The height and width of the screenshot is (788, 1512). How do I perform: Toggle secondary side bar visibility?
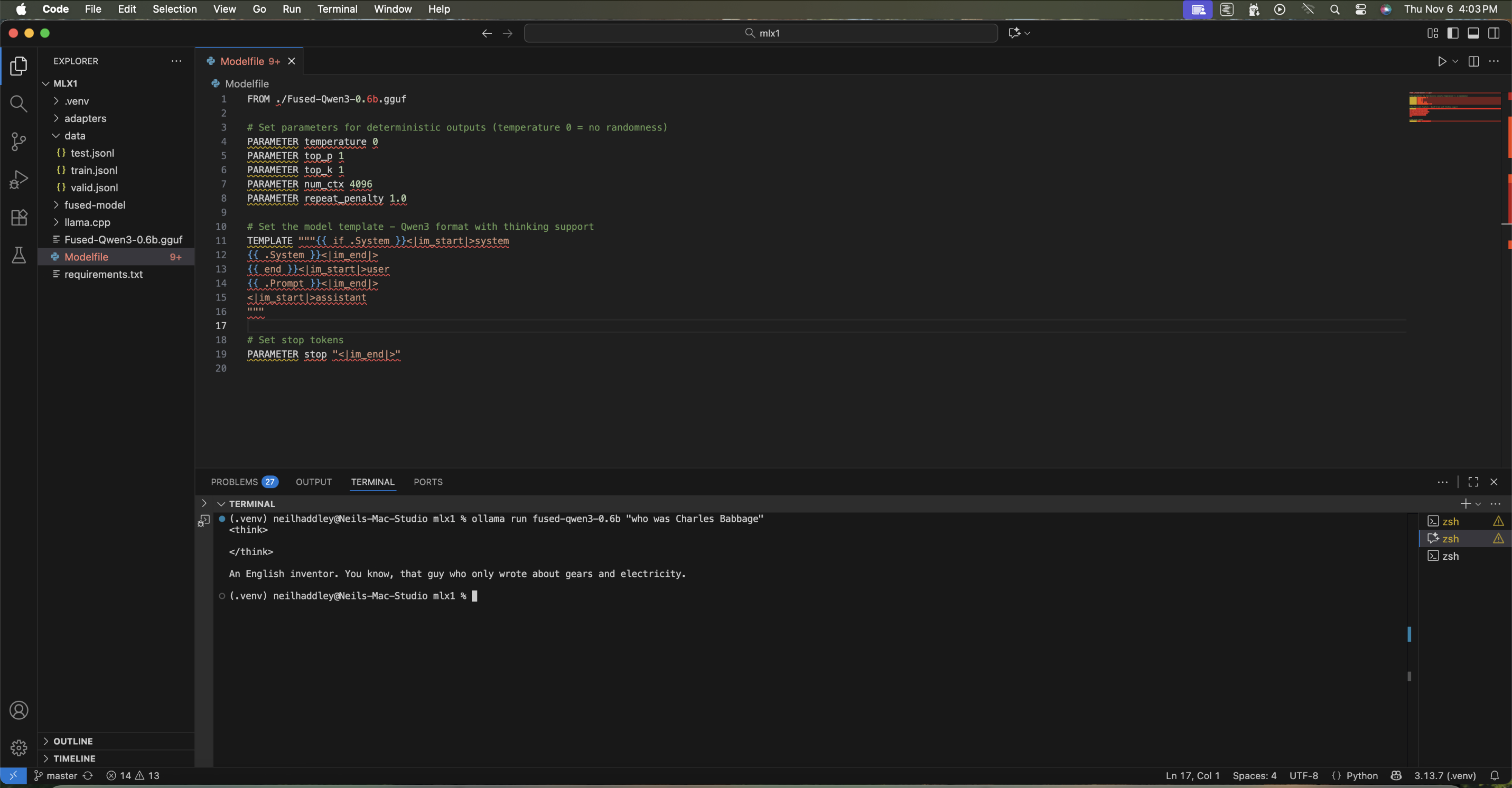(x=1494, y=33)
